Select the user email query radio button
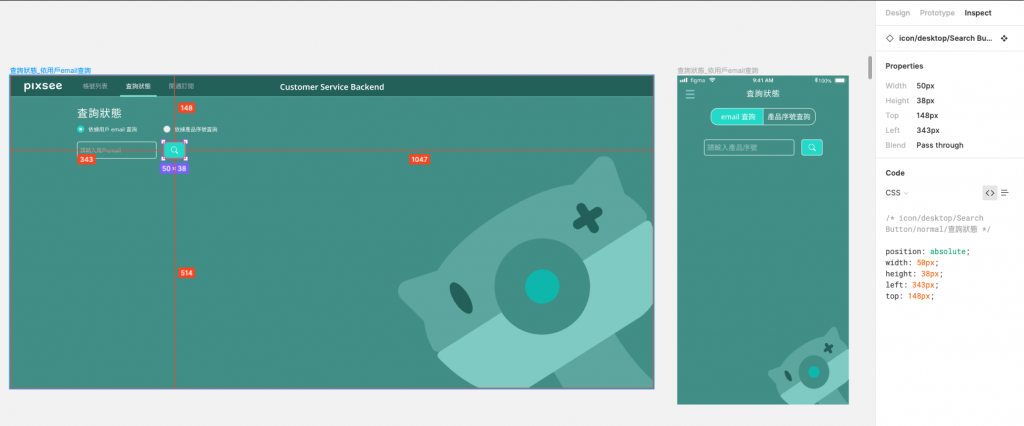Viewport: 1024px width, 426px height. (x=81, y=129)
